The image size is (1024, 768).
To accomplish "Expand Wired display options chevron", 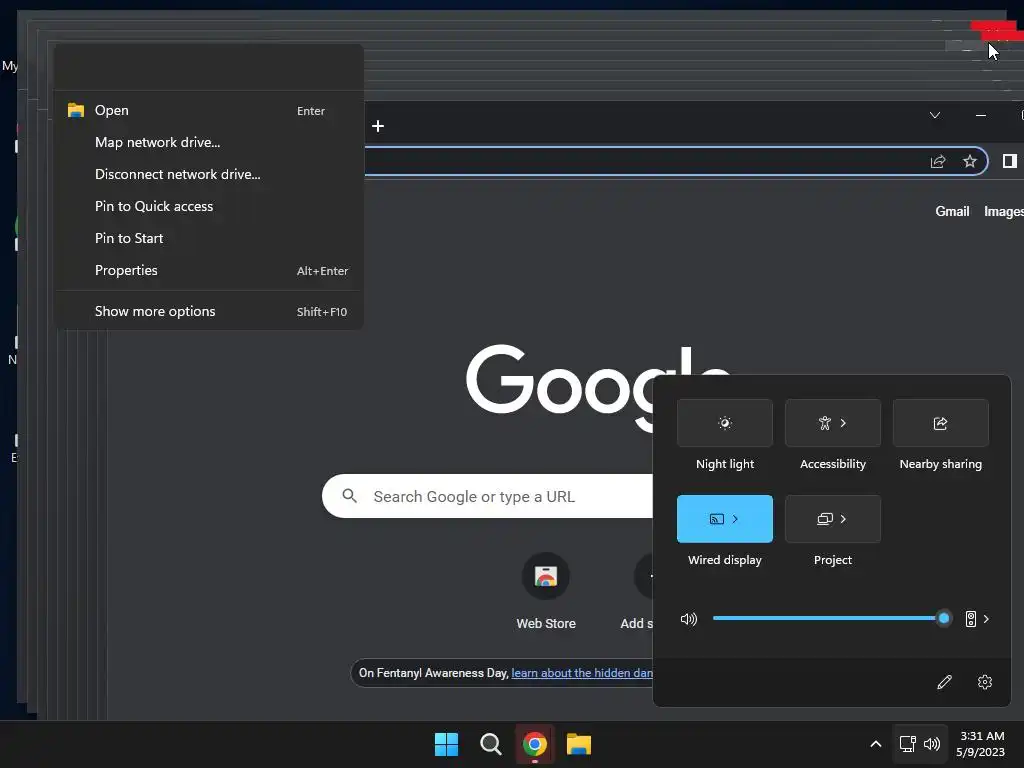I will click(735, 519).
